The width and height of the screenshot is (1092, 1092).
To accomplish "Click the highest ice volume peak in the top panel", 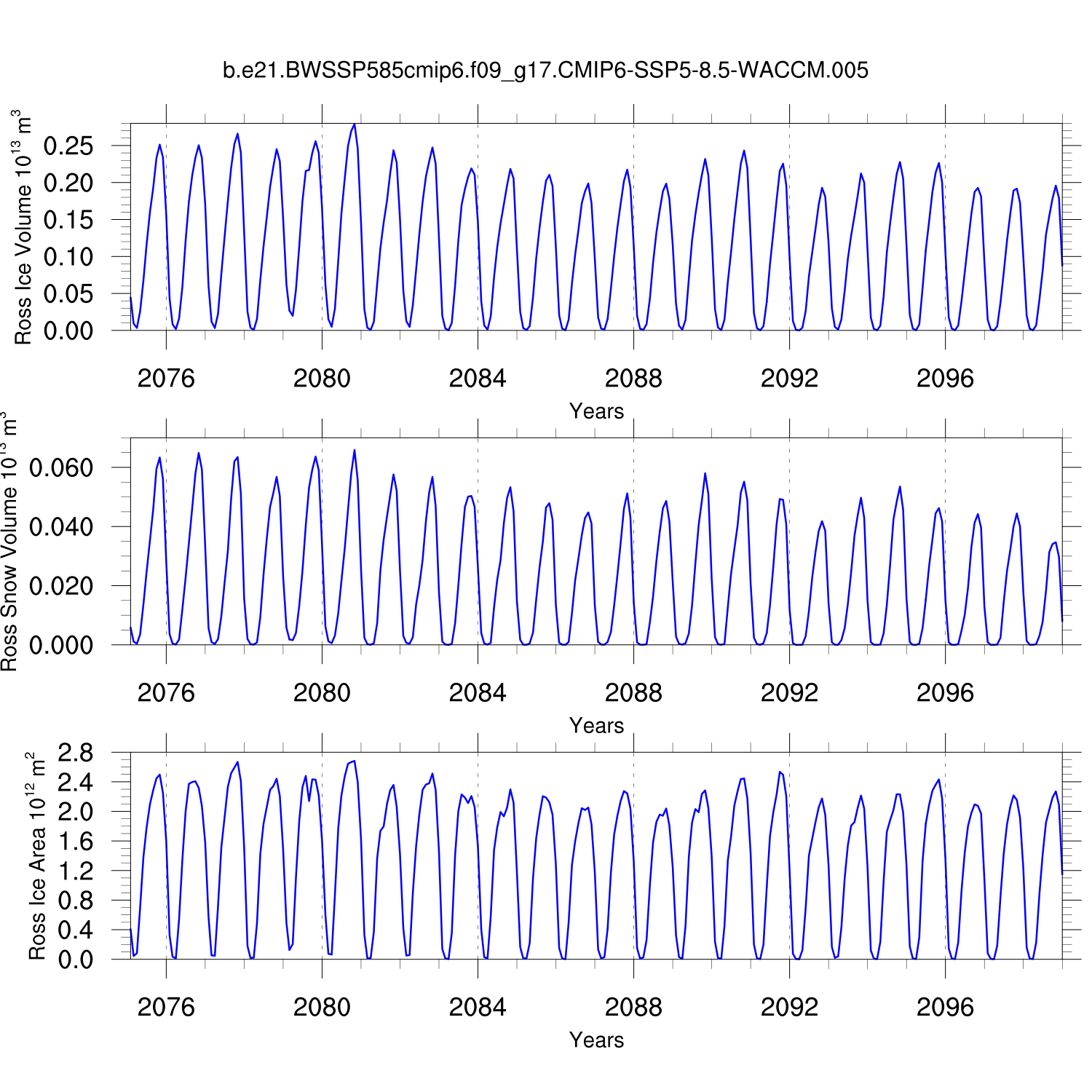I will tap(355, 124).
